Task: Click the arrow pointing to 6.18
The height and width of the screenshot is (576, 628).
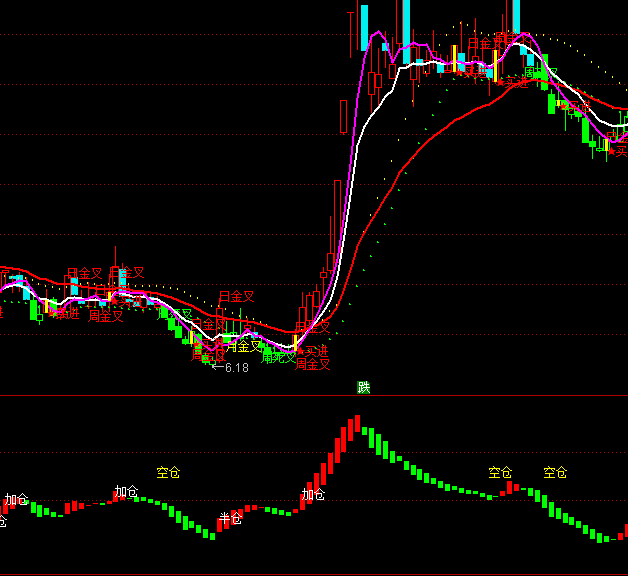Action: point(218,368)
